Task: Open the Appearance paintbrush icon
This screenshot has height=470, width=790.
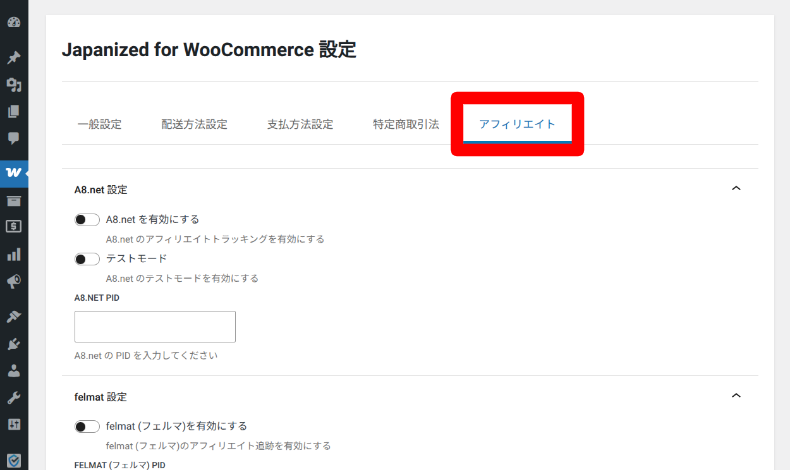Action: click(x=14, y=316)
